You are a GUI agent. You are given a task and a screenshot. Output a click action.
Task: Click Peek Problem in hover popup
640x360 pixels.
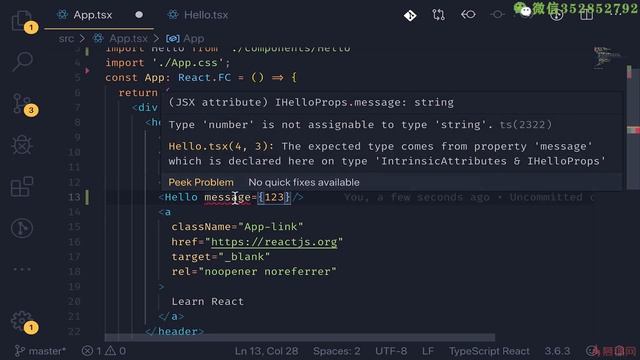[x=201, y=182]
